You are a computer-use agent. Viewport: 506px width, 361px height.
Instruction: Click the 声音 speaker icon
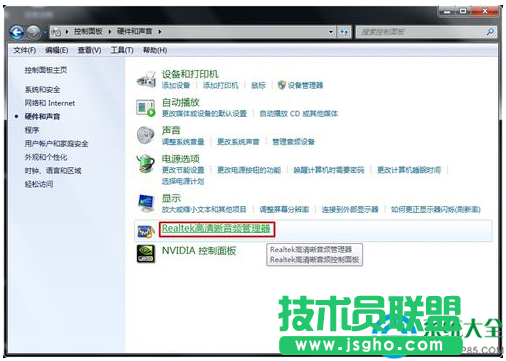(146, 135)
